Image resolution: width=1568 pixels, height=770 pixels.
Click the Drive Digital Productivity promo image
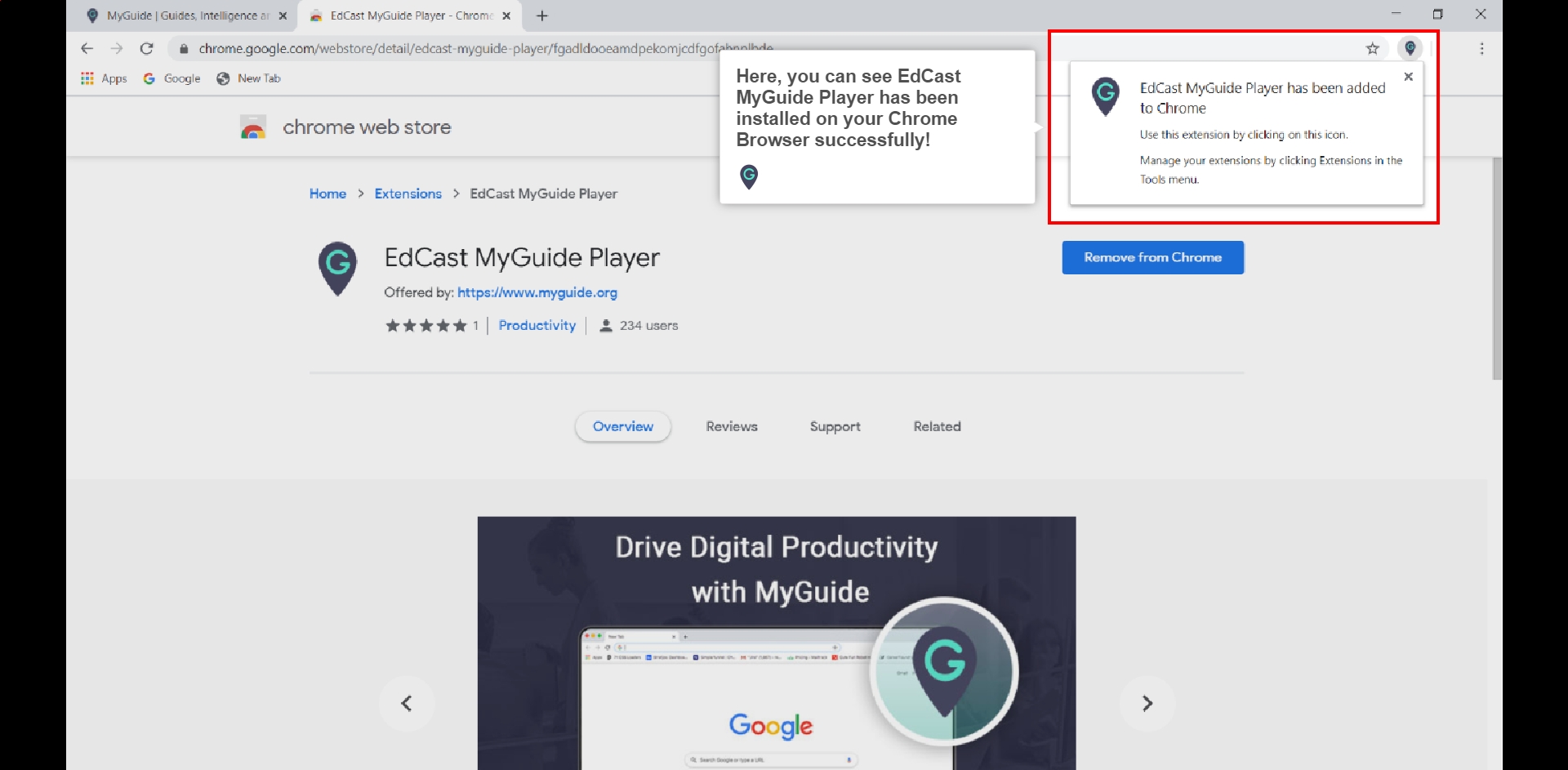point(777,643)
